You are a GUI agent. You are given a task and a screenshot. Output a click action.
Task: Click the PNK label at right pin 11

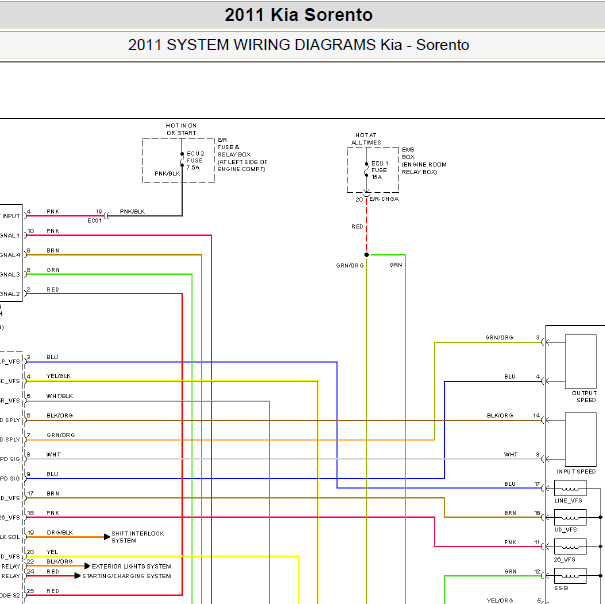[510, 542]
